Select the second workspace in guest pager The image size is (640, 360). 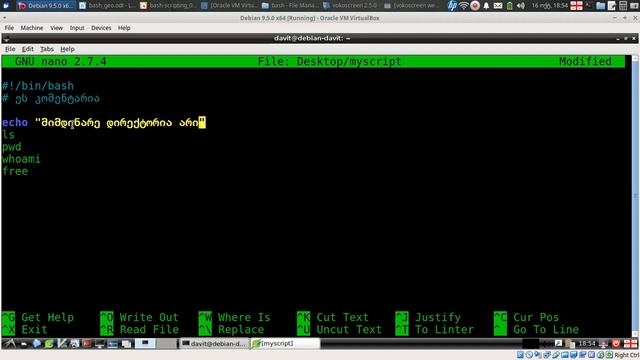pyautogui.click(x=166, y=344)
